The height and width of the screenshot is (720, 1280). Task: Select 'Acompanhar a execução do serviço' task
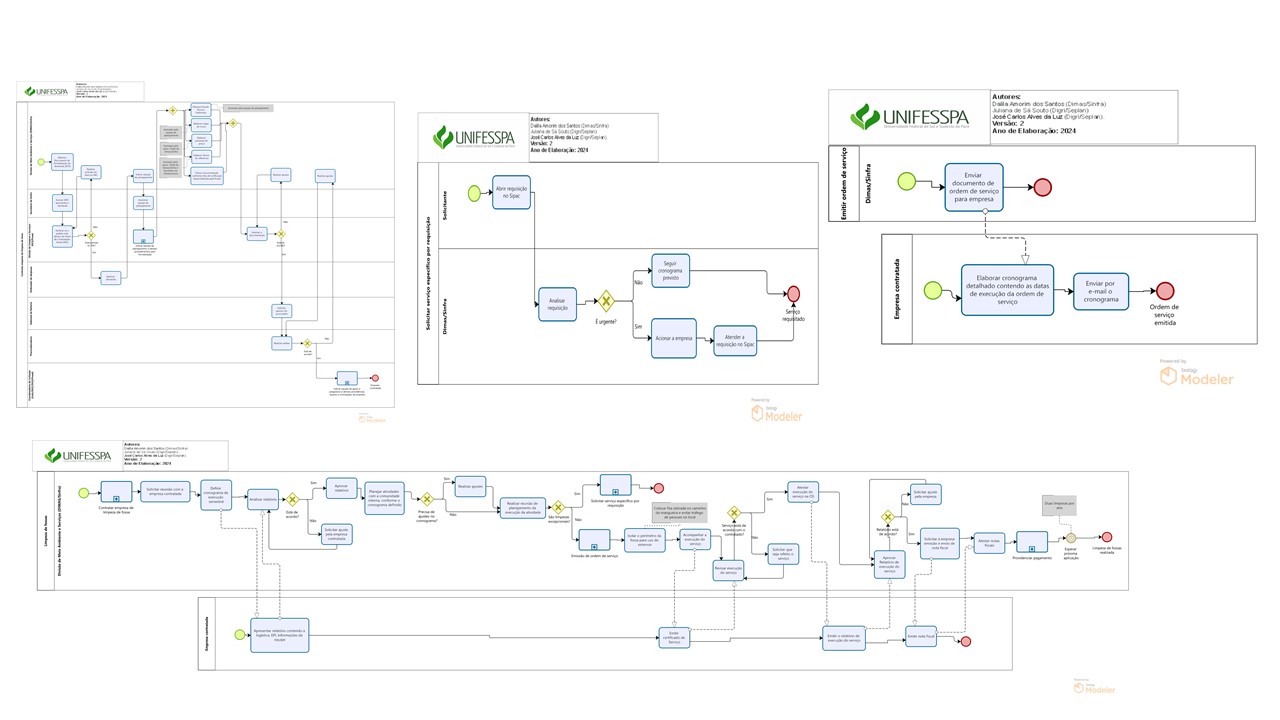695,539
